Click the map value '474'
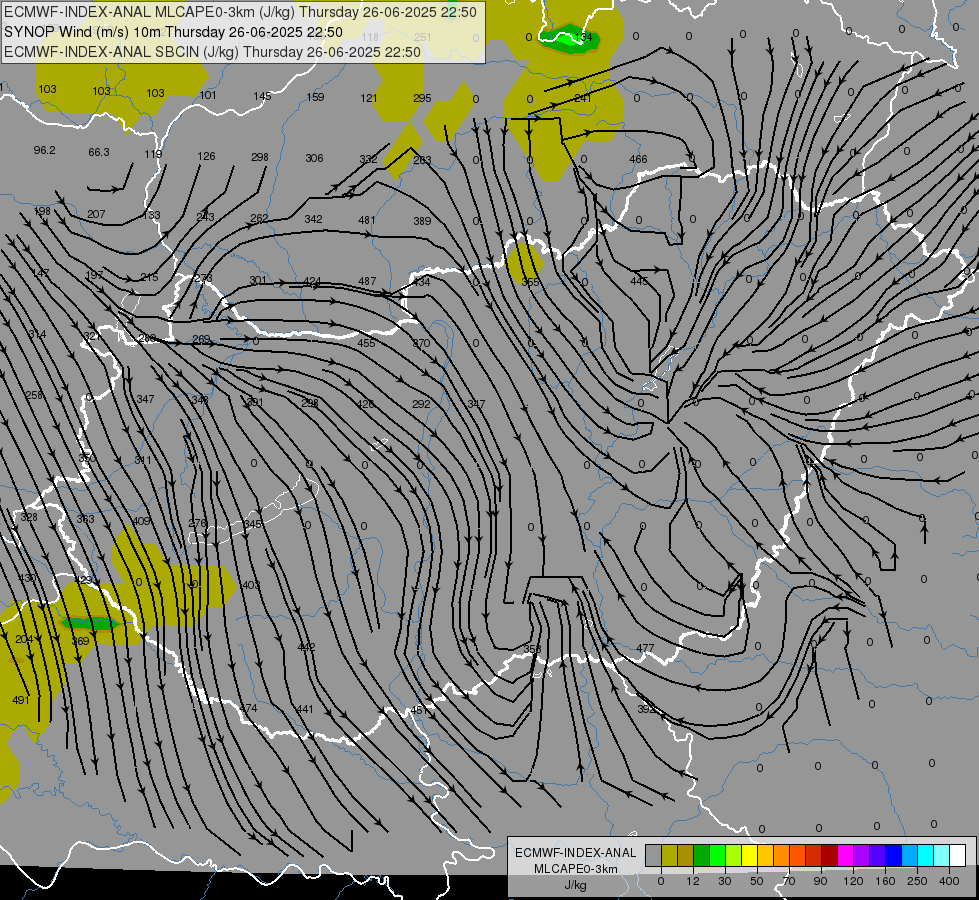The height and width of the screenshot is (900, 979). coord(248,708)
